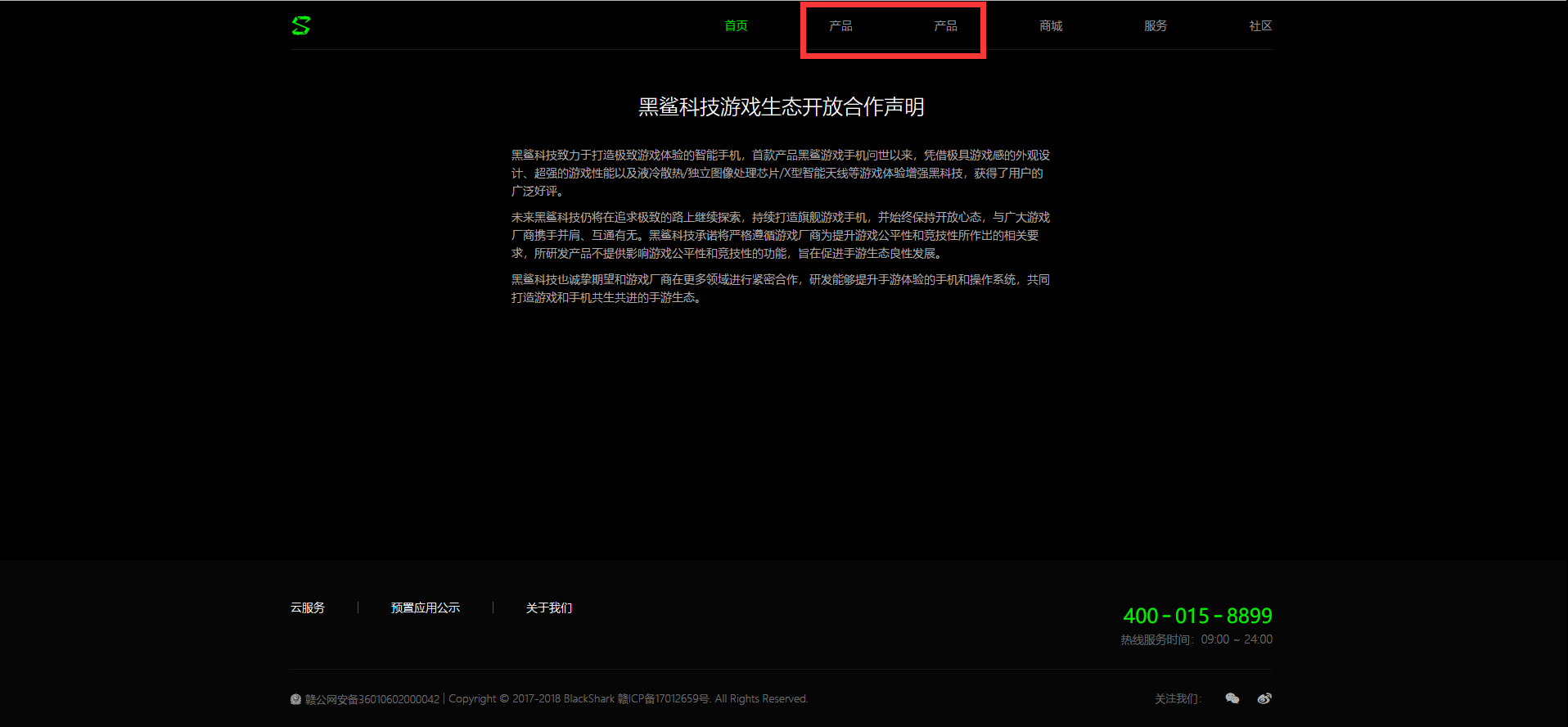Click the Copyright 2017-2018 BlackShark text
1568x727 pixels.
[x=531, y=699]
